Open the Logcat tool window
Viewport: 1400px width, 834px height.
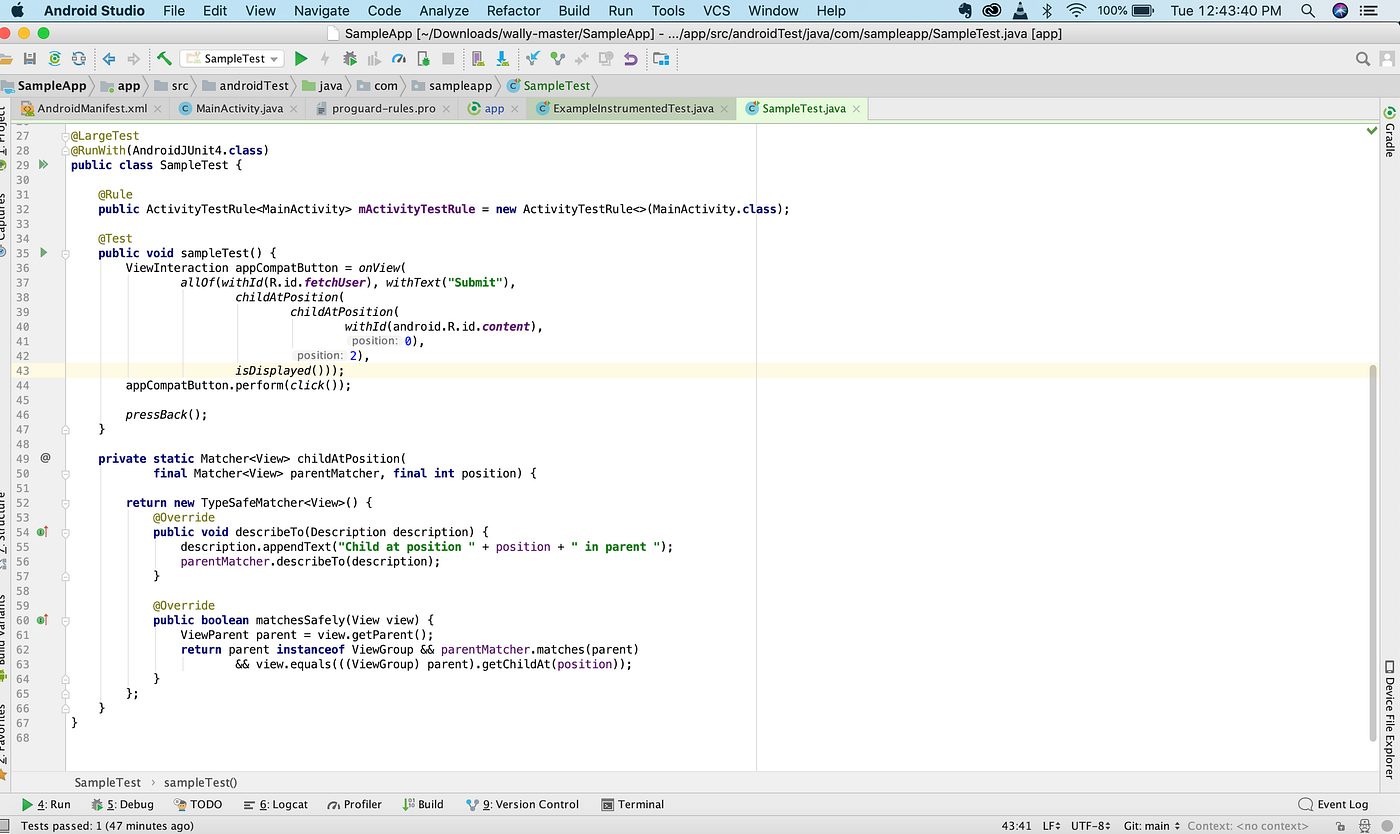[277, 804]
